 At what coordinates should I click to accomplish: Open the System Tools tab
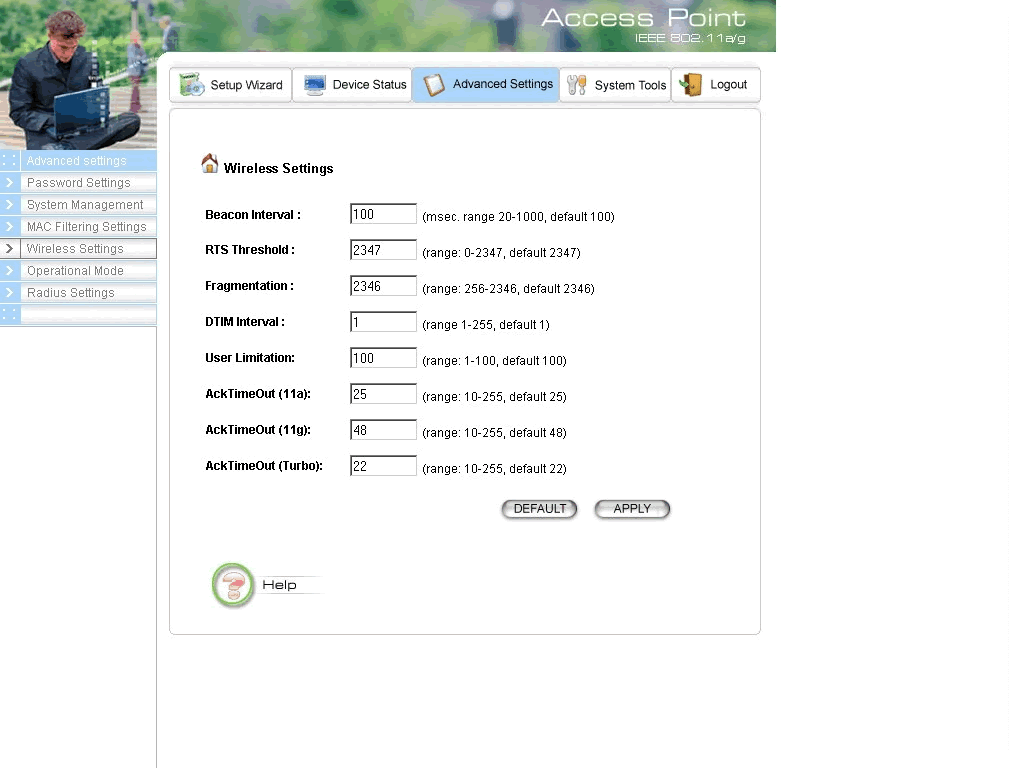tap(615, 85)
